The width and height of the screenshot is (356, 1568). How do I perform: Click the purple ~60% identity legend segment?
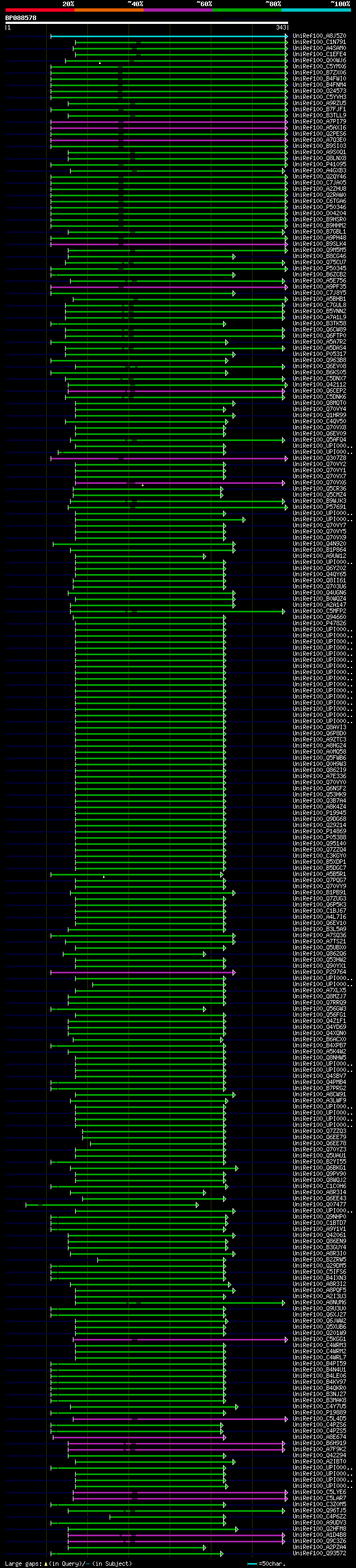click(179, 10)
